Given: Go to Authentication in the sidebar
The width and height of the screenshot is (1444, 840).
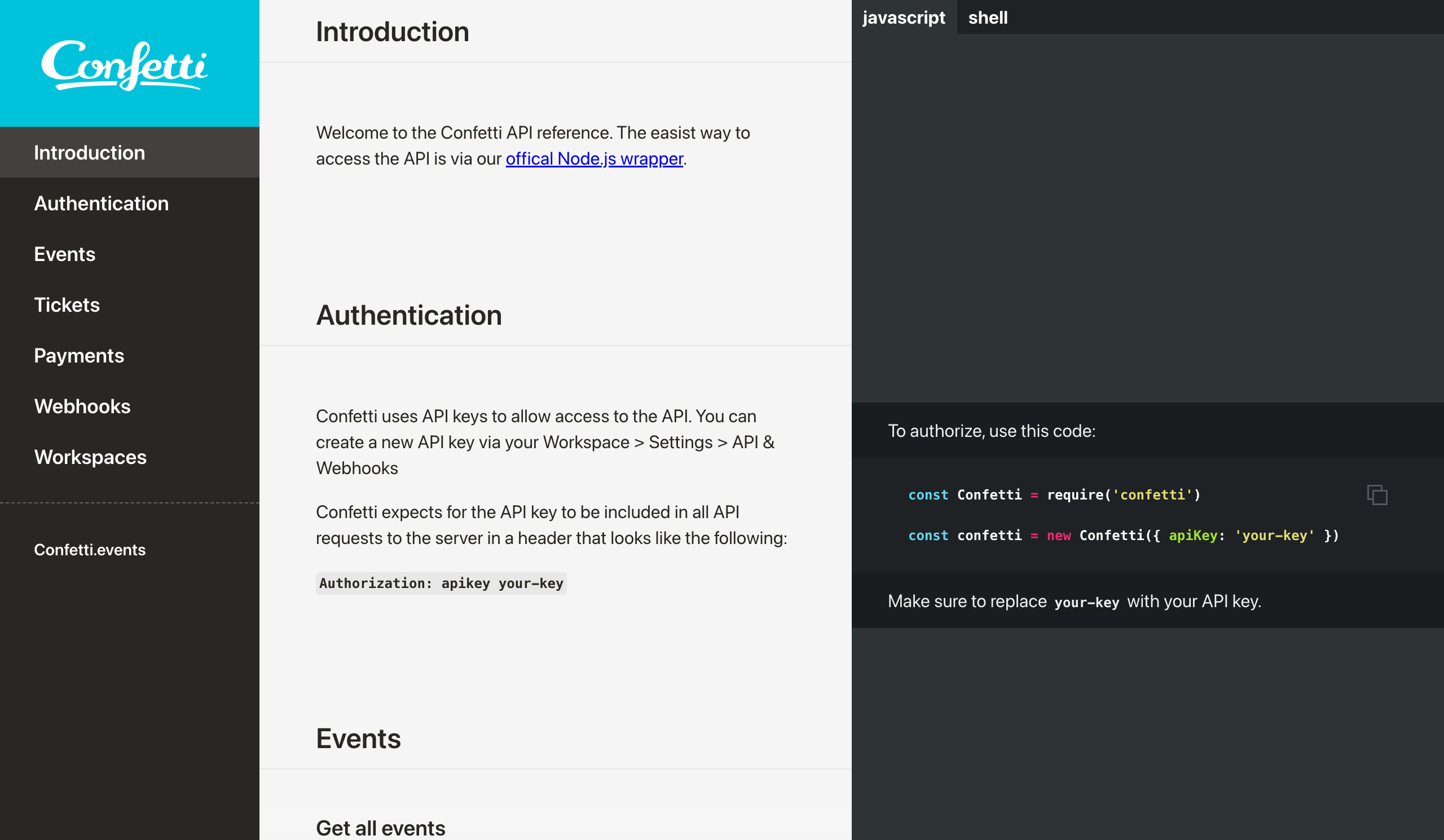Looking at the screenshot, I should (x=130, y=204).
